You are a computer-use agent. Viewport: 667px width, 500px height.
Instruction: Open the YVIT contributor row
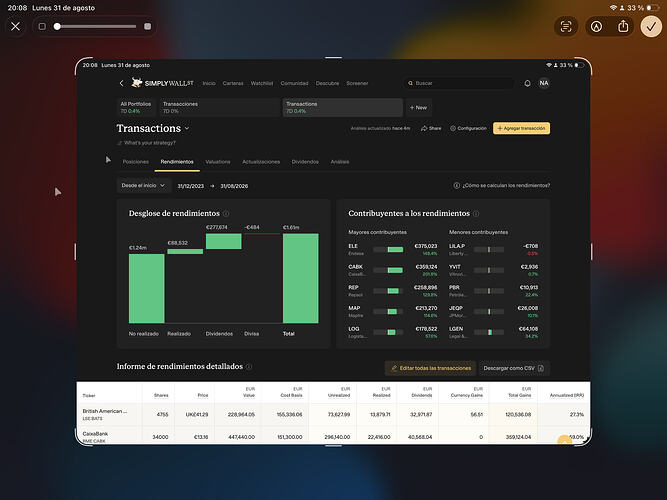pyautogui.click(x=493, y=270)
